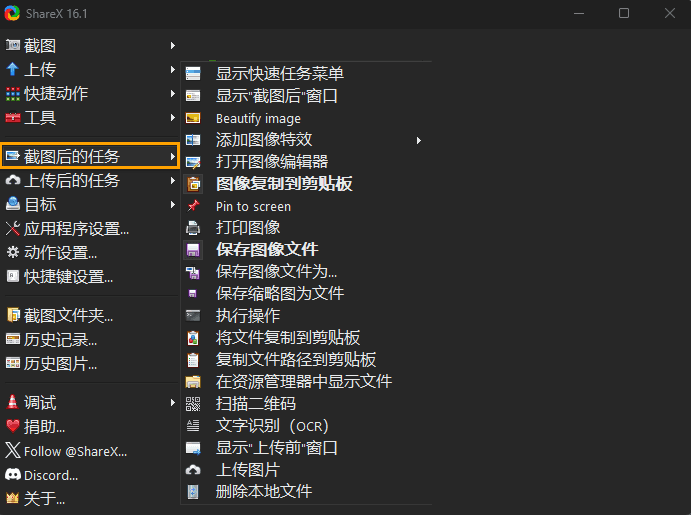The image size is (691, 515).
Task: Expand the 快捷动作 submenu arrow
Action: click(173, 93)
